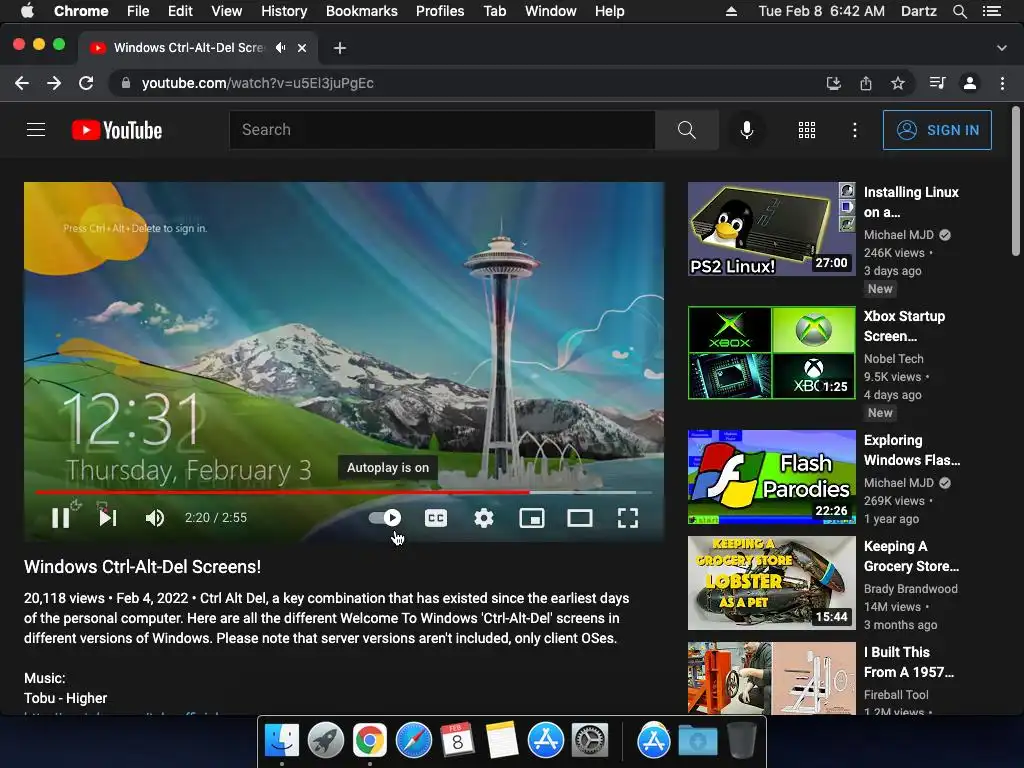
Task: Open the Profiles menu
Action: pyautogui.click(x=440, y=11)
